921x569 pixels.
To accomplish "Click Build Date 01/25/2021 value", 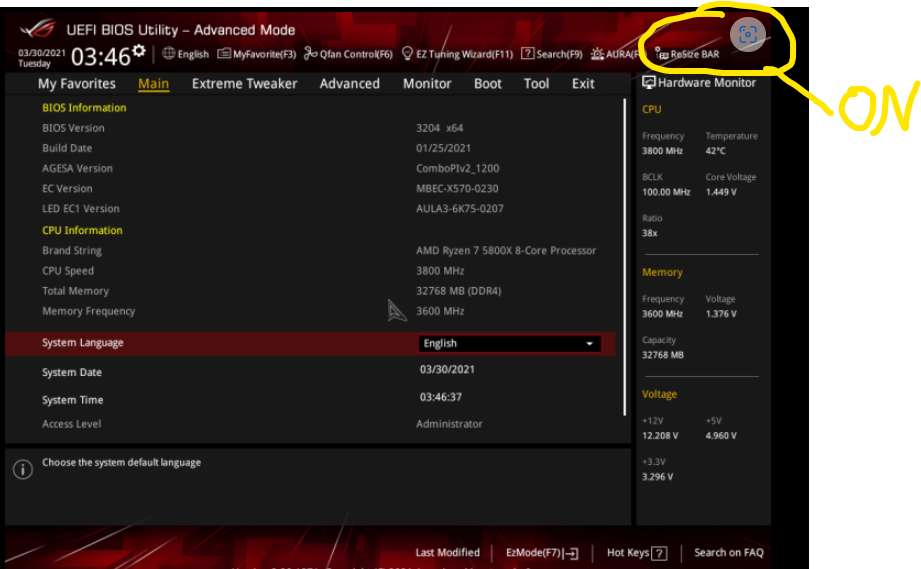I will point(443,149).
